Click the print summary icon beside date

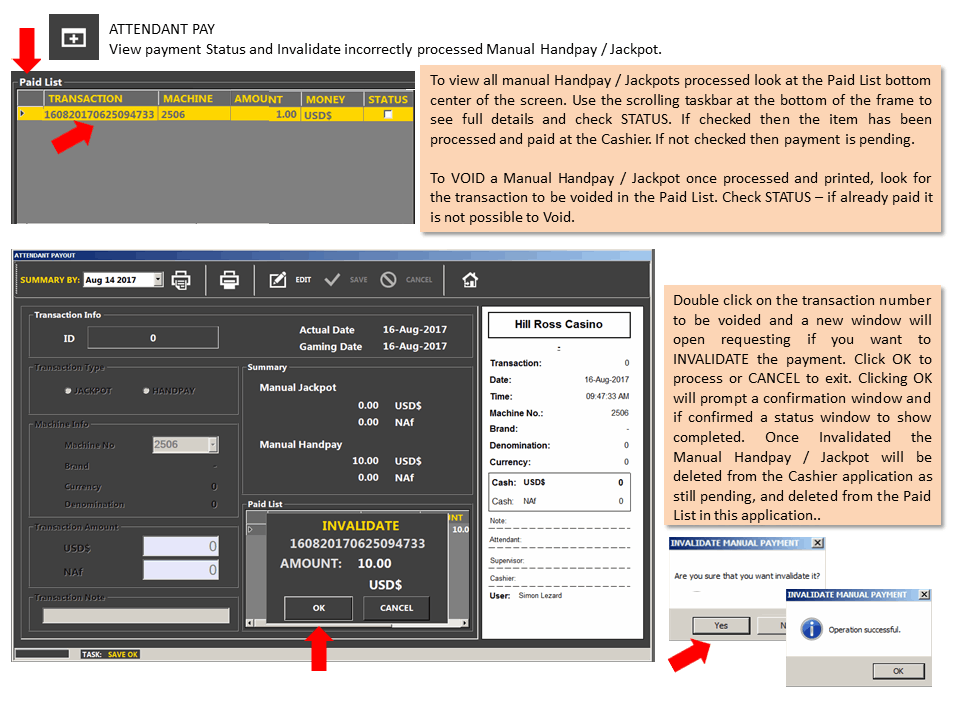coord(181,280)
